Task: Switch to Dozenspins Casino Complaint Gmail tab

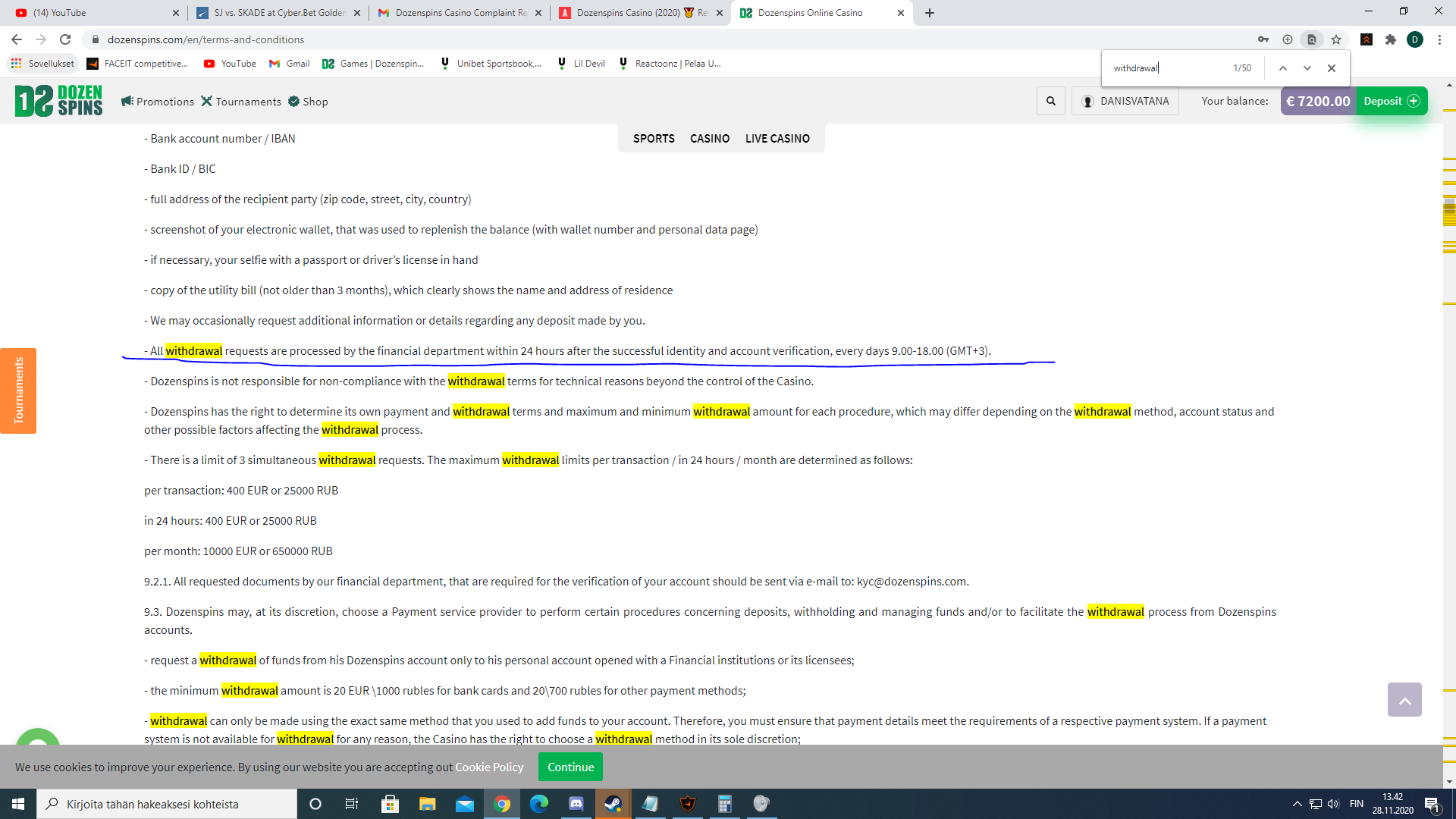Action: (x=459, y=13)
